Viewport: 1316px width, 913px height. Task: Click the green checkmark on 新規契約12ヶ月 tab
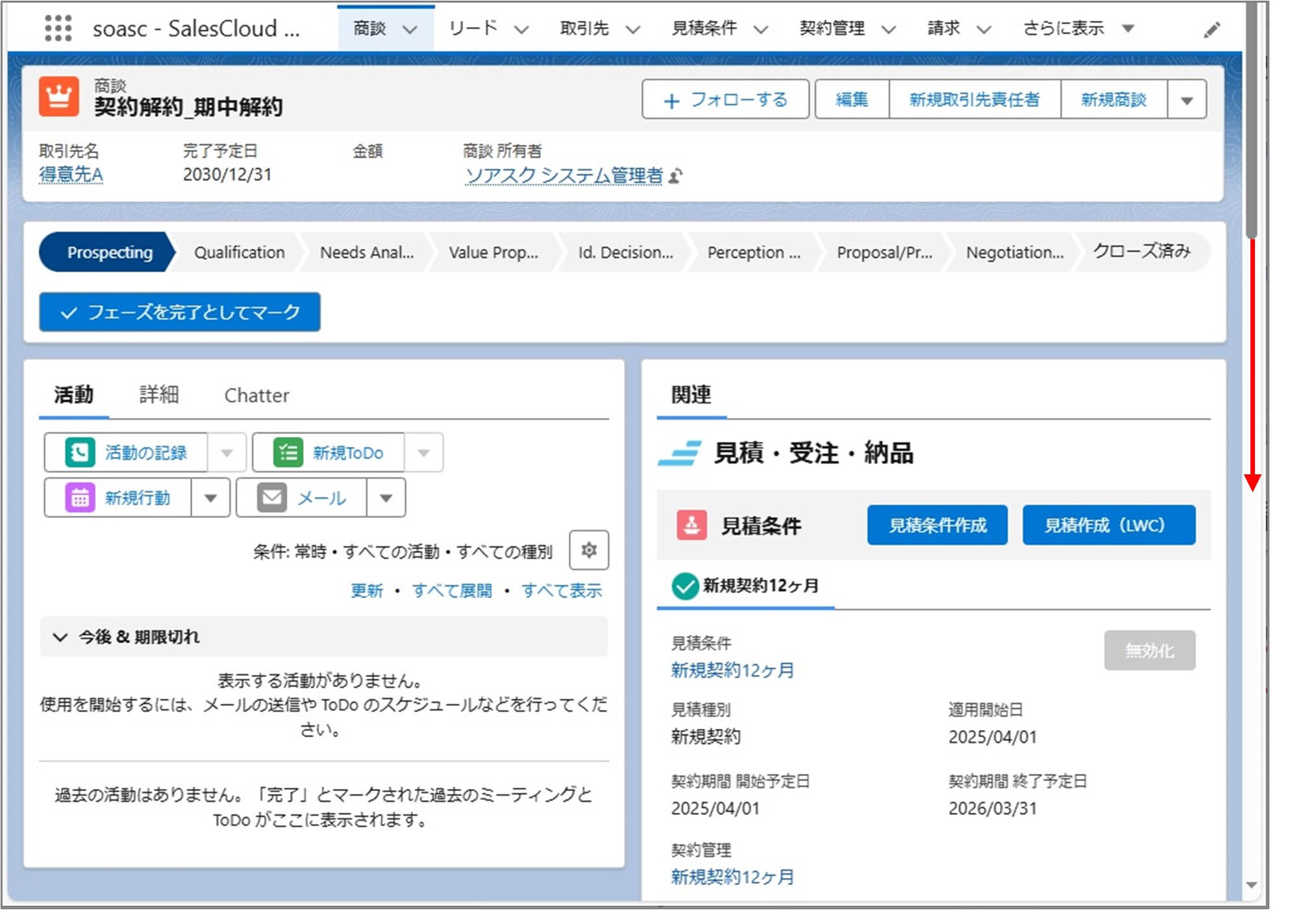[x=684, y=586]
